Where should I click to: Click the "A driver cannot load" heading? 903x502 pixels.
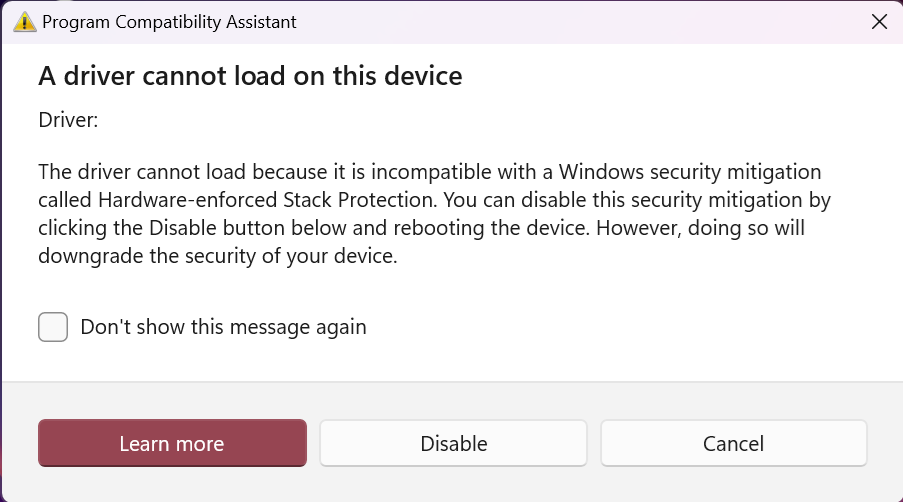[250, 76]
